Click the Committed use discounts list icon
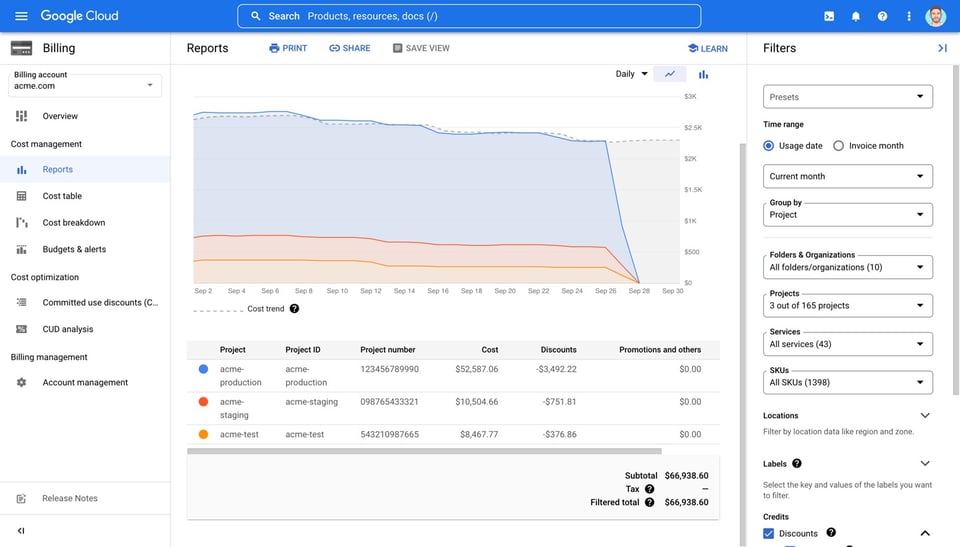The height and width of the screenshot is (547, 960). point(21,302)
